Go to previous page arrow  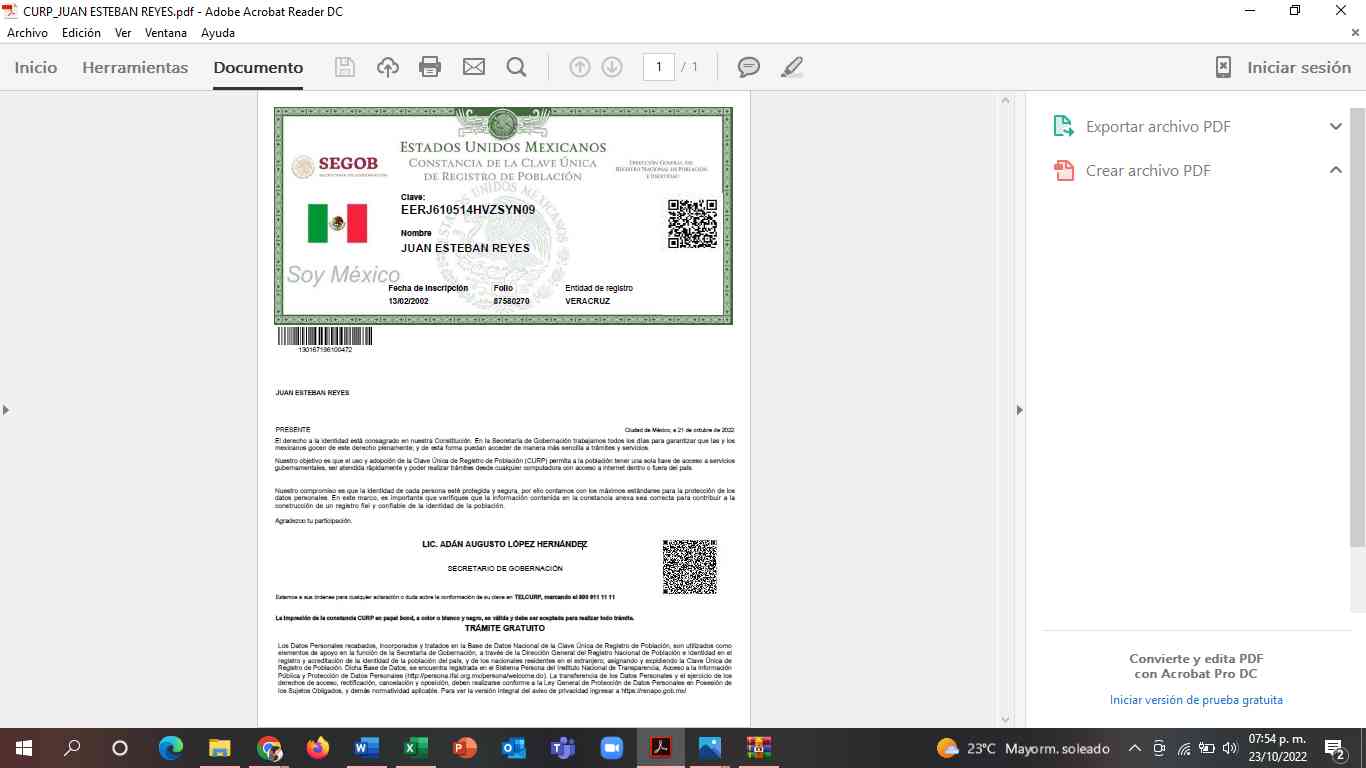[580, 67]
